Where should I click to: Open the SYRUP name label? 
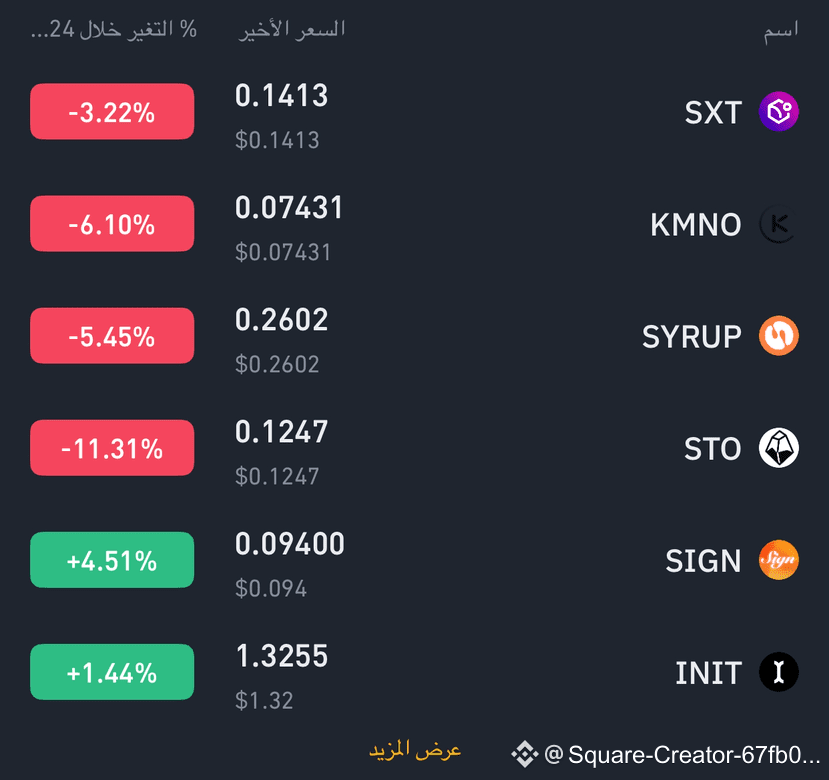[692, 337]
